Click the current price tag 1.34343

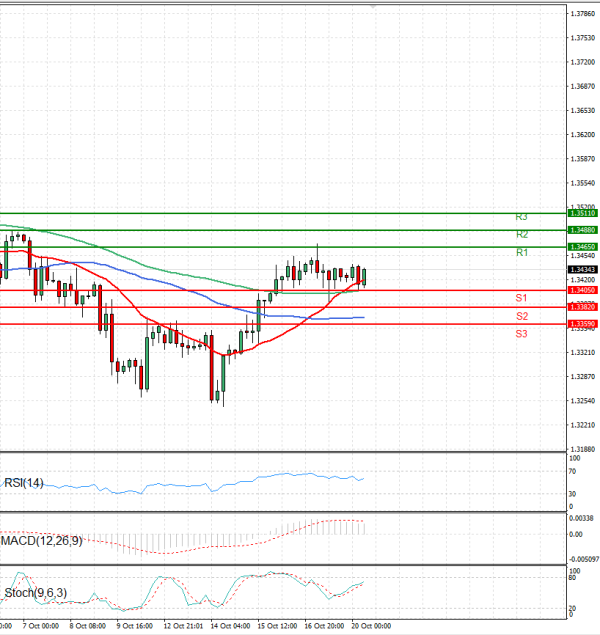coord(582,270)
